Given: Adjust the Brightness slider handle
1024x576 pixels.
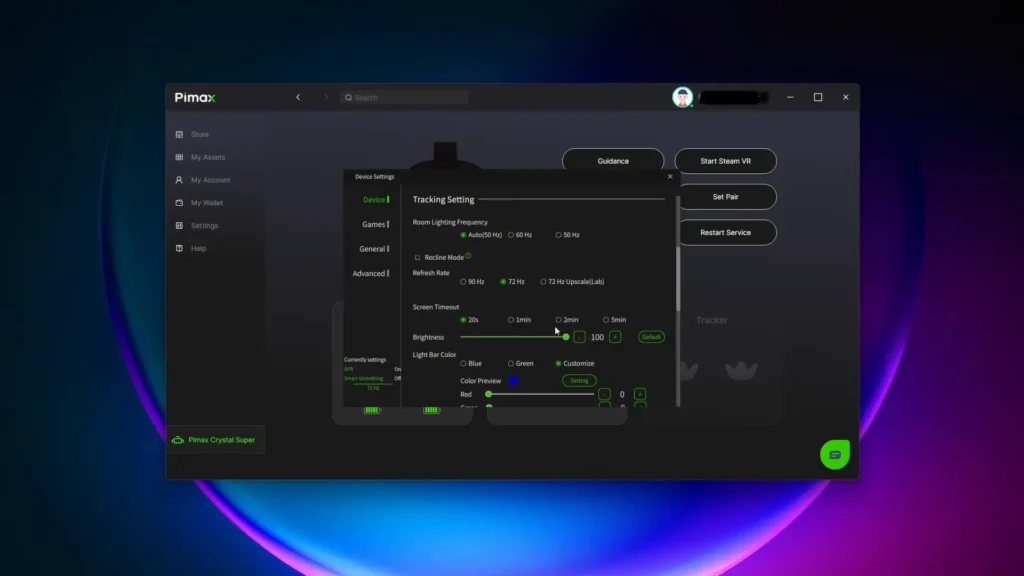Looking at the screenshot, I should click(x=566, y=337).
